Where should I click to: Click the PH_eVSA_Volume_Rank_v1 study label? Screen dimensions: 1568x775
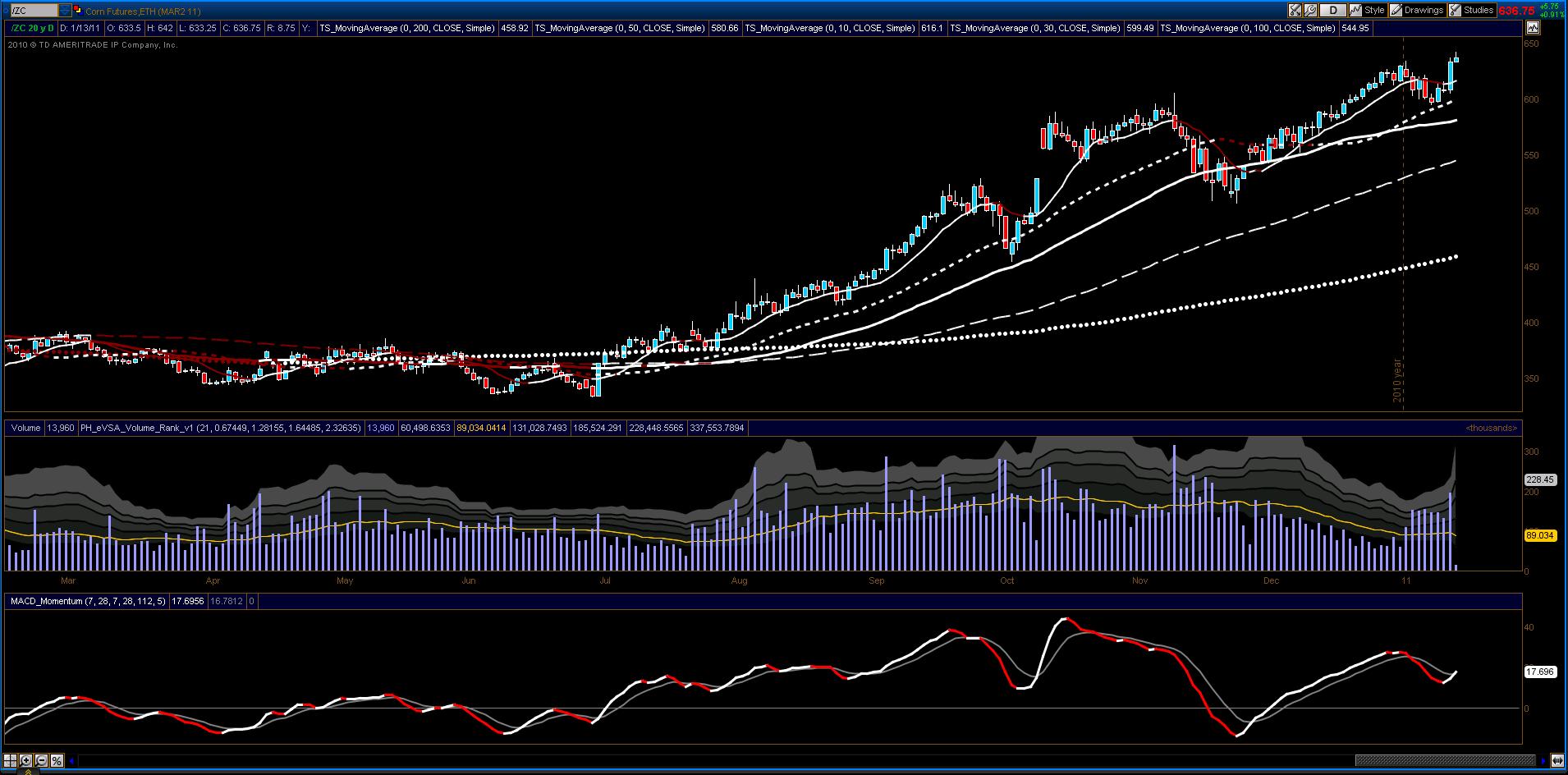click(x=220, y=428)
